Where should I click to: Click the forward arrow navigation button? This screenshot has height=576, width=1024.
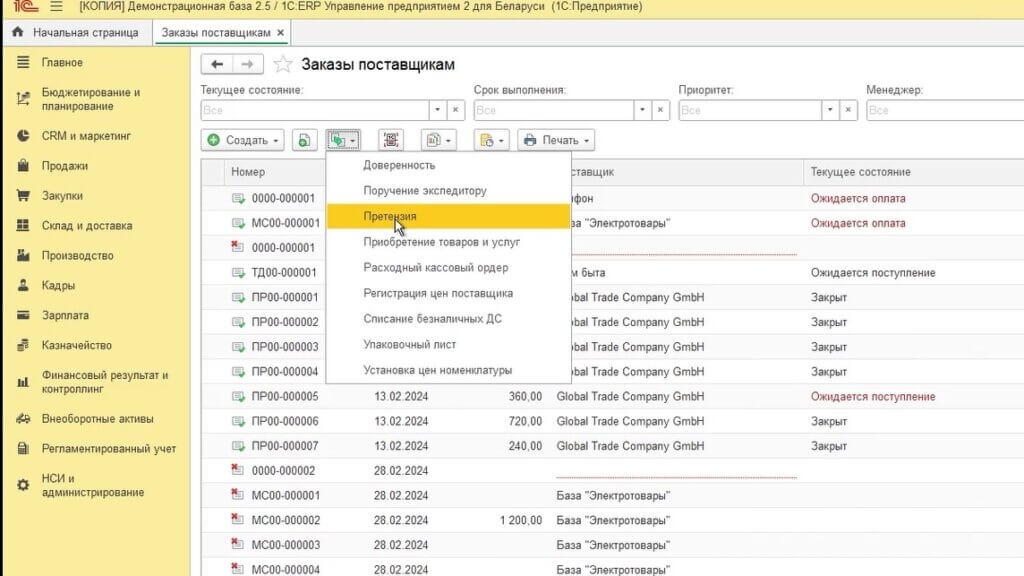(x=248, y=65)
